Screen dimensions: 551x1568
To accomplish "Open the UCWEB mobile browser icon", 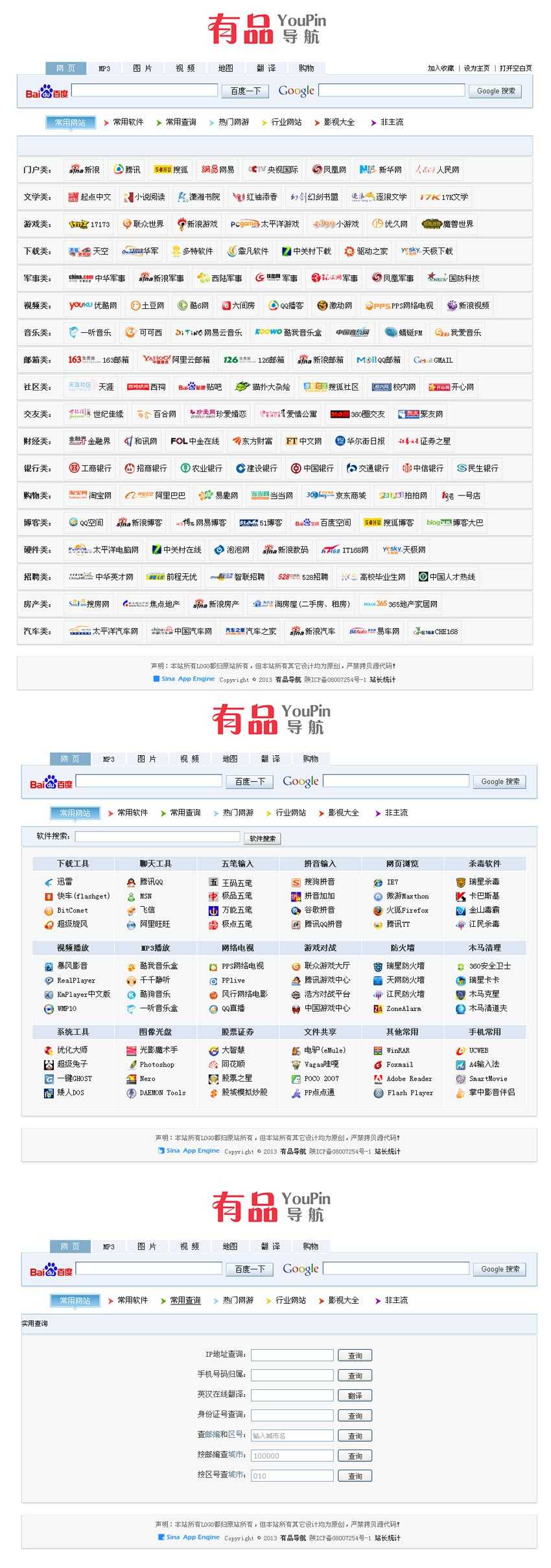I will pyautogui.click(x=460, y=1051).
